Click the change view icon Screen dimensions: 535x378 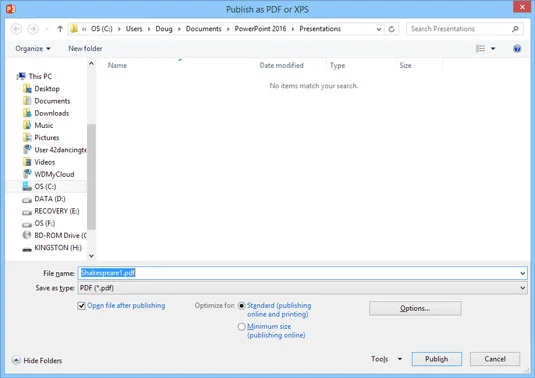click(480, 49)
